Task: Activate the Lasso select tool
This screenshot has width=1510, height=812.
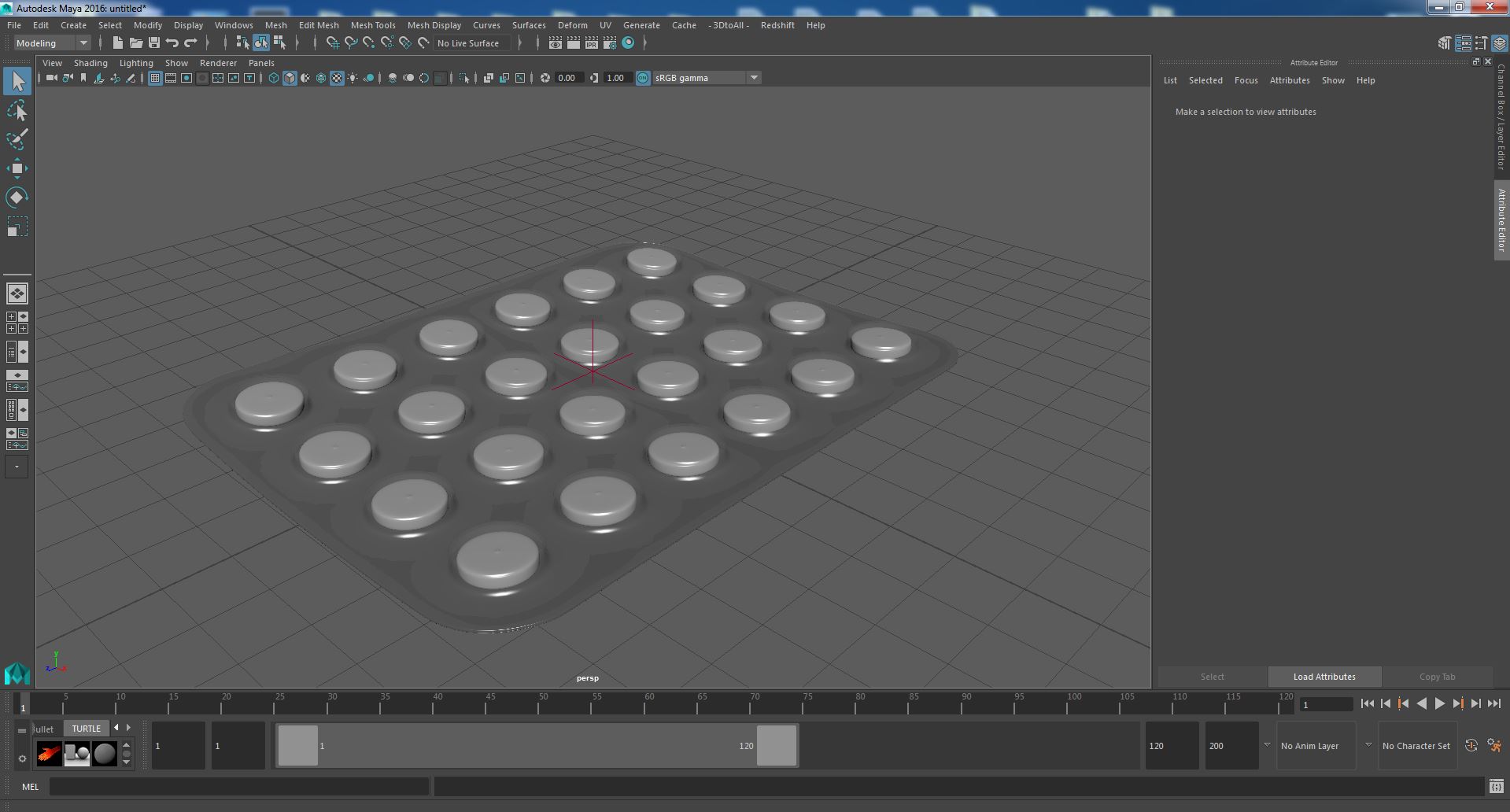Action: click(17, 111)
